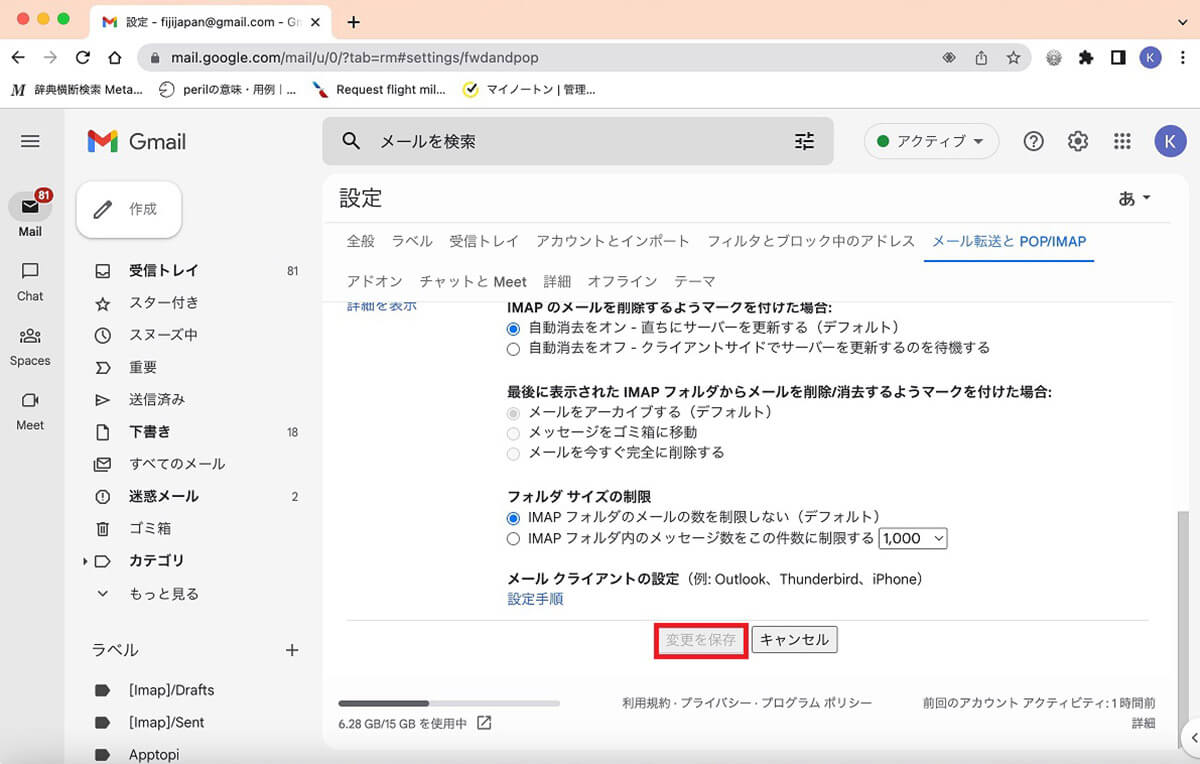Switch to 全般 settings tab
The width and height of the screenshot is (1200, 764).
(361, 241)
